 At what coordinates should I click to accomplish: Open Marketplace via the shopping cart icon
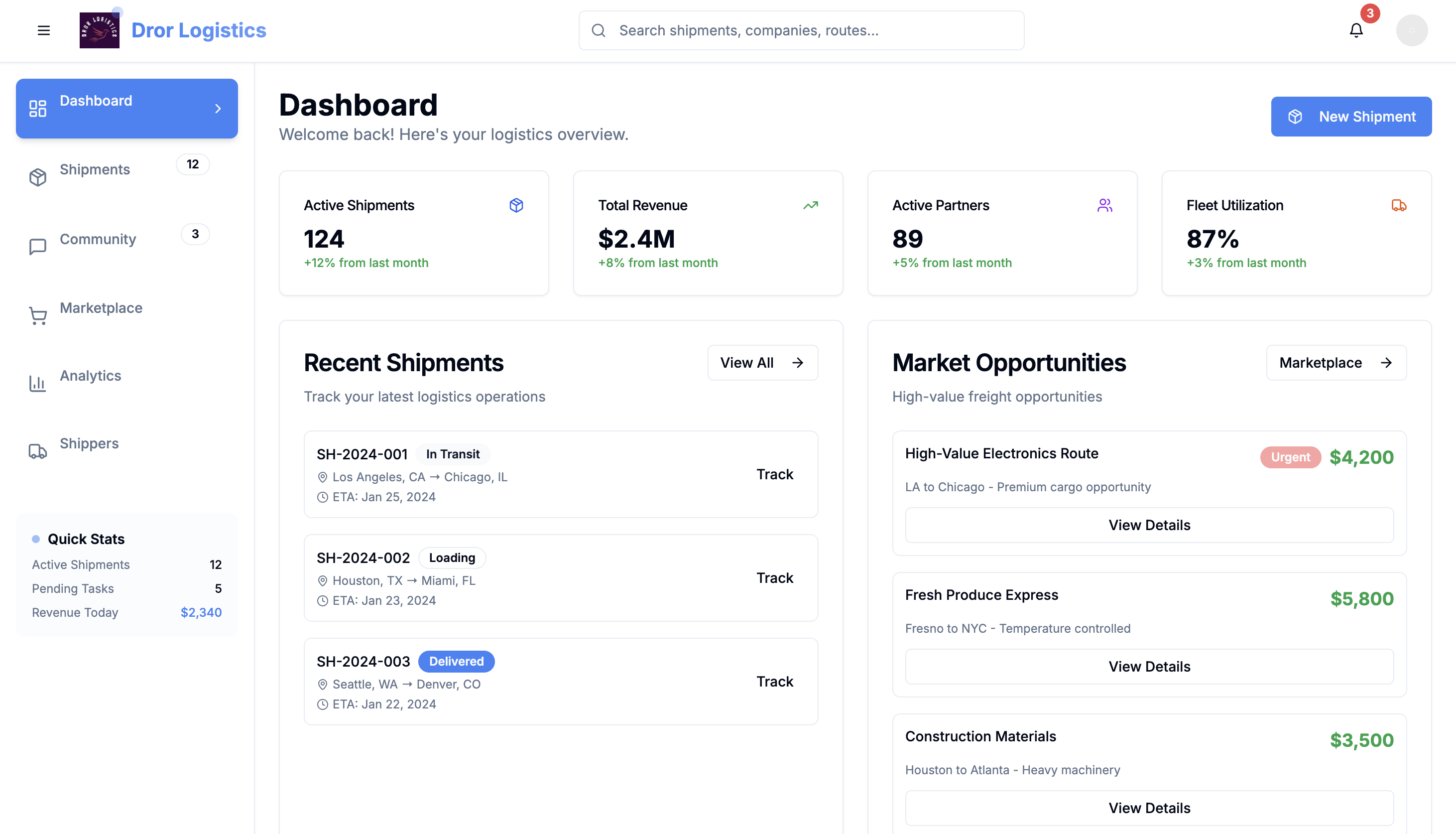(37, 315)
